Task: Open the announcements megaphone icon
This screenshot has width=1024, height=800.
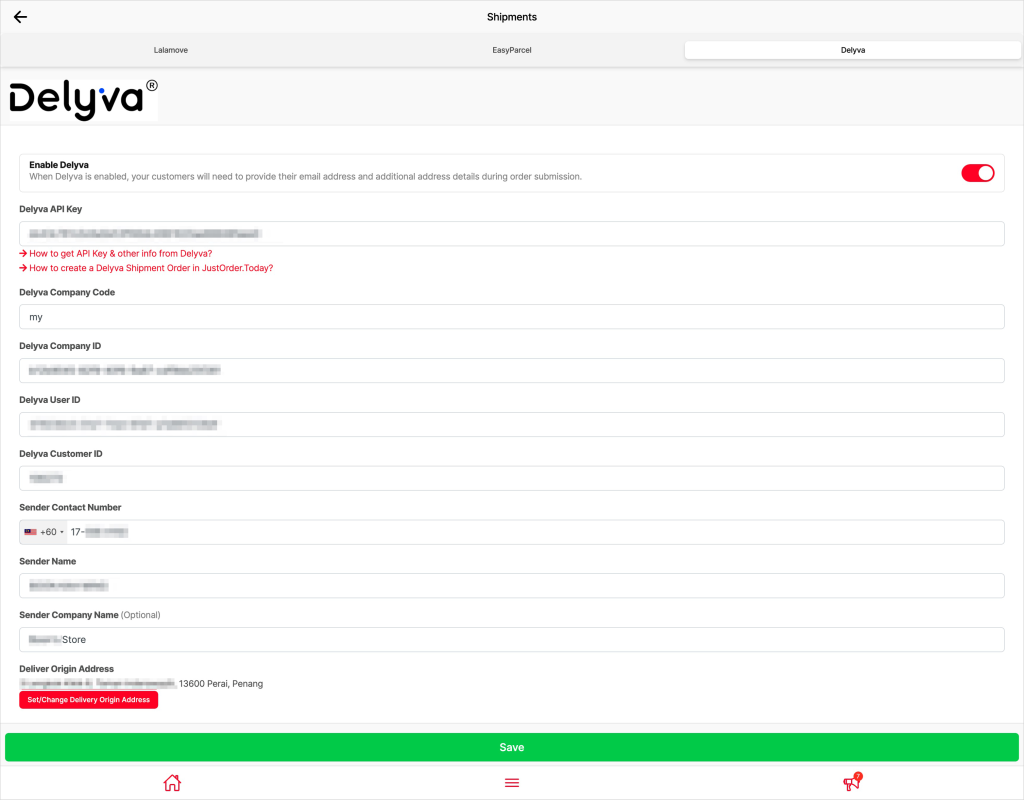Action: (852, 782)
